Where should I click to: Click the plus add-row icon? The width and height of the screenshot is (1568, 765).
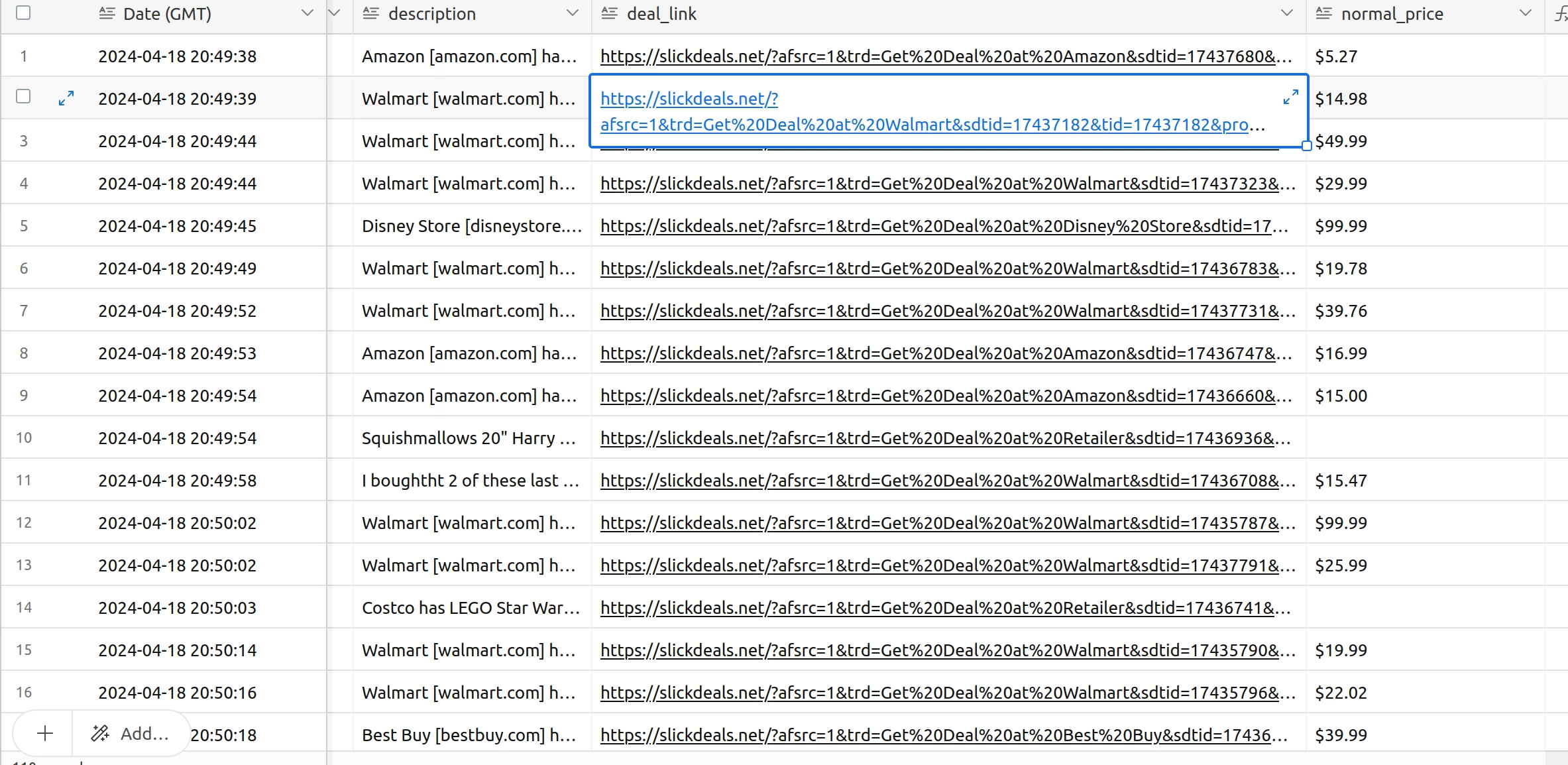(44, 733)
